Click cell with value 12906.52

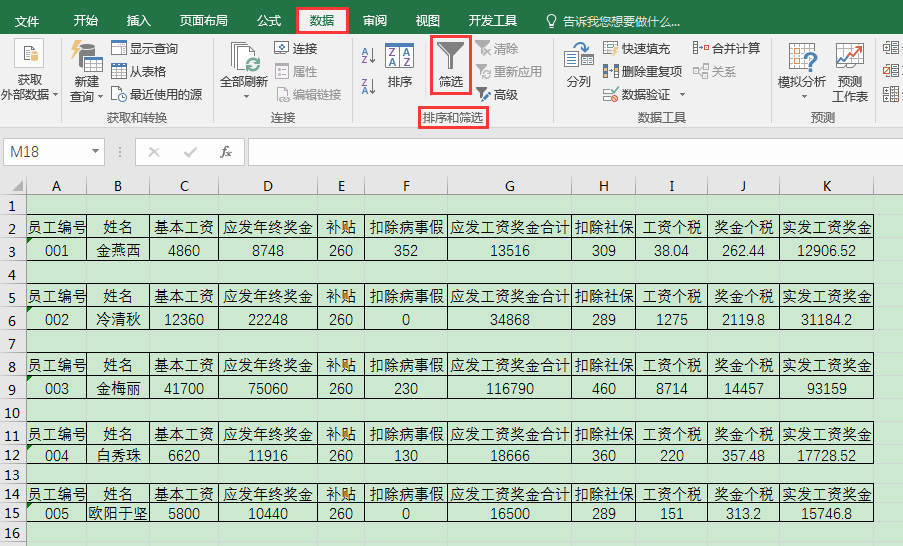click(x=826, y=251)
